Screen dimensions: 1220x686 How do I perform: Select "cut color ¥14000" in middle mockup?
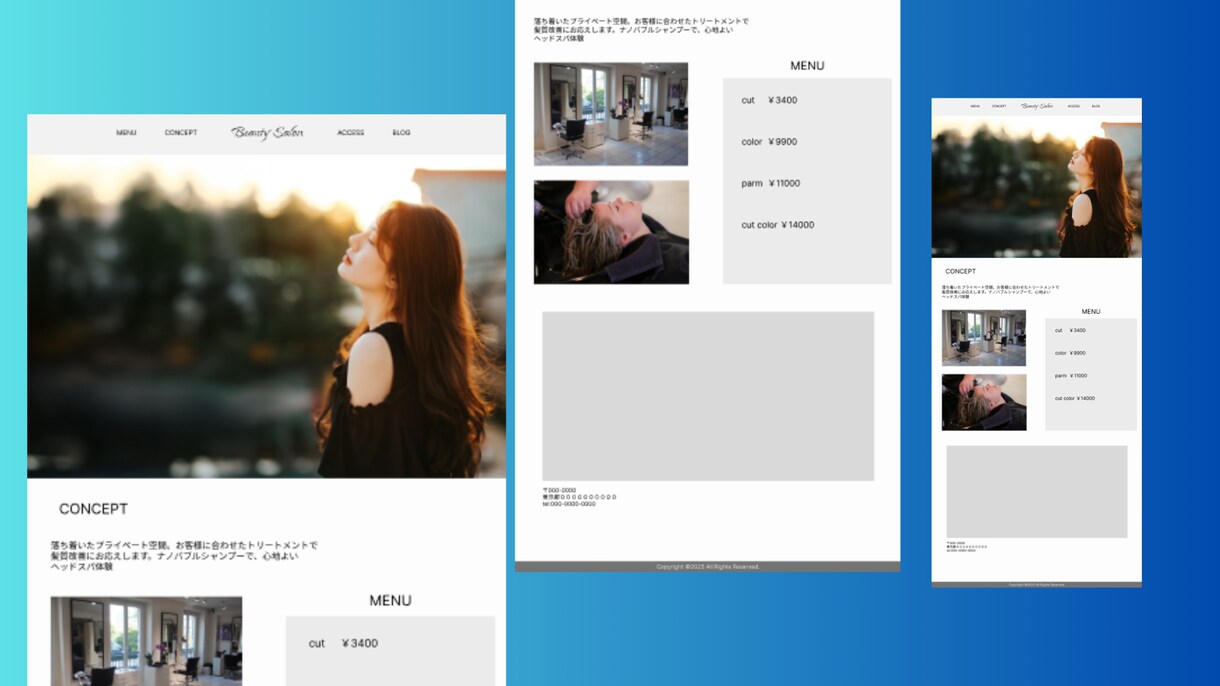tap(777, 225)
